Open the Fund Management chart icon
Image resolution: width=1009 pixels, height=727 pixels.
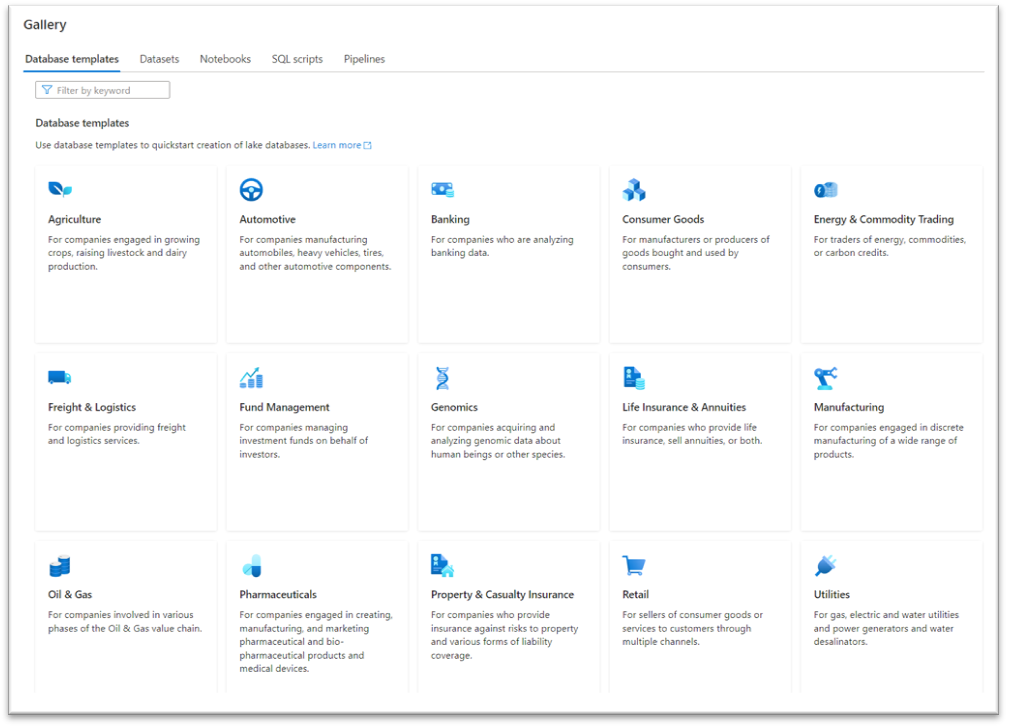[x=251, y=378]
